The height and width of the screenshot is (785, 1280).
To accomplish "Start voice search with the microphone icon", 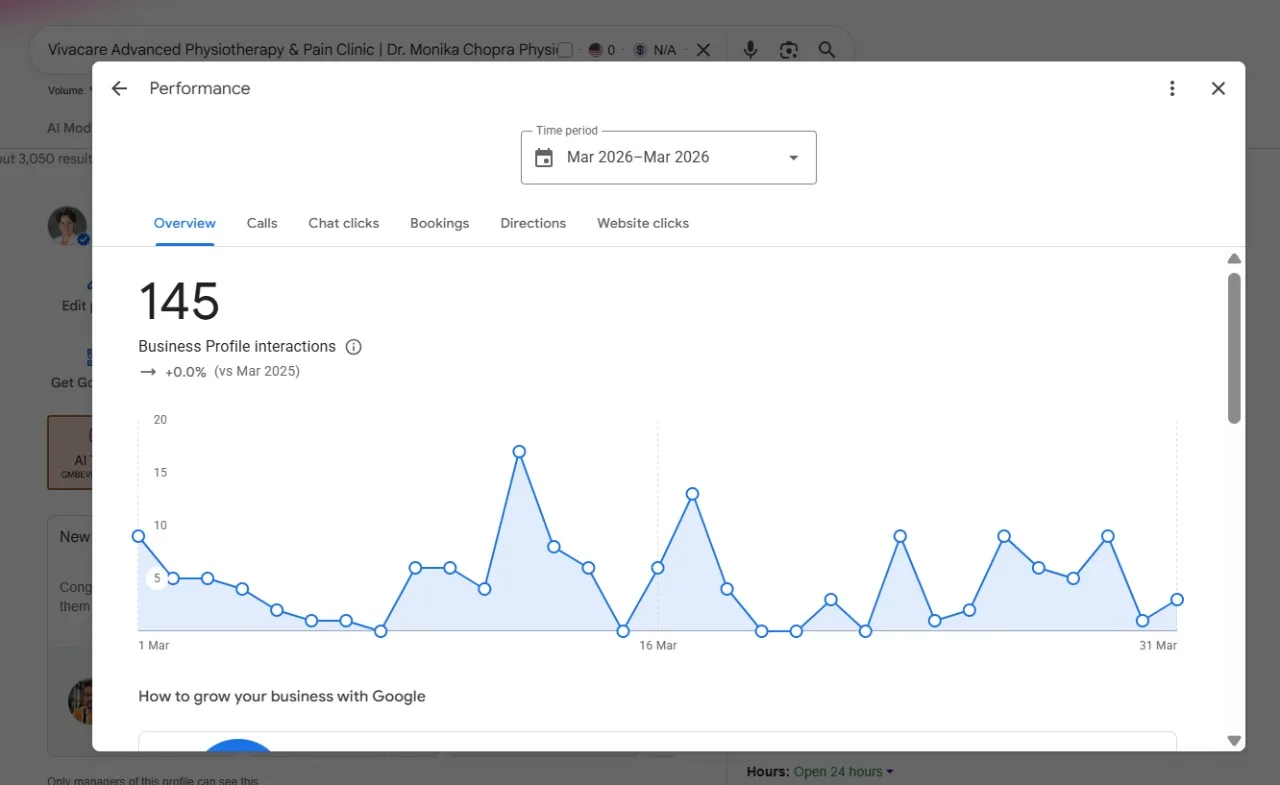I will (750, 50).
